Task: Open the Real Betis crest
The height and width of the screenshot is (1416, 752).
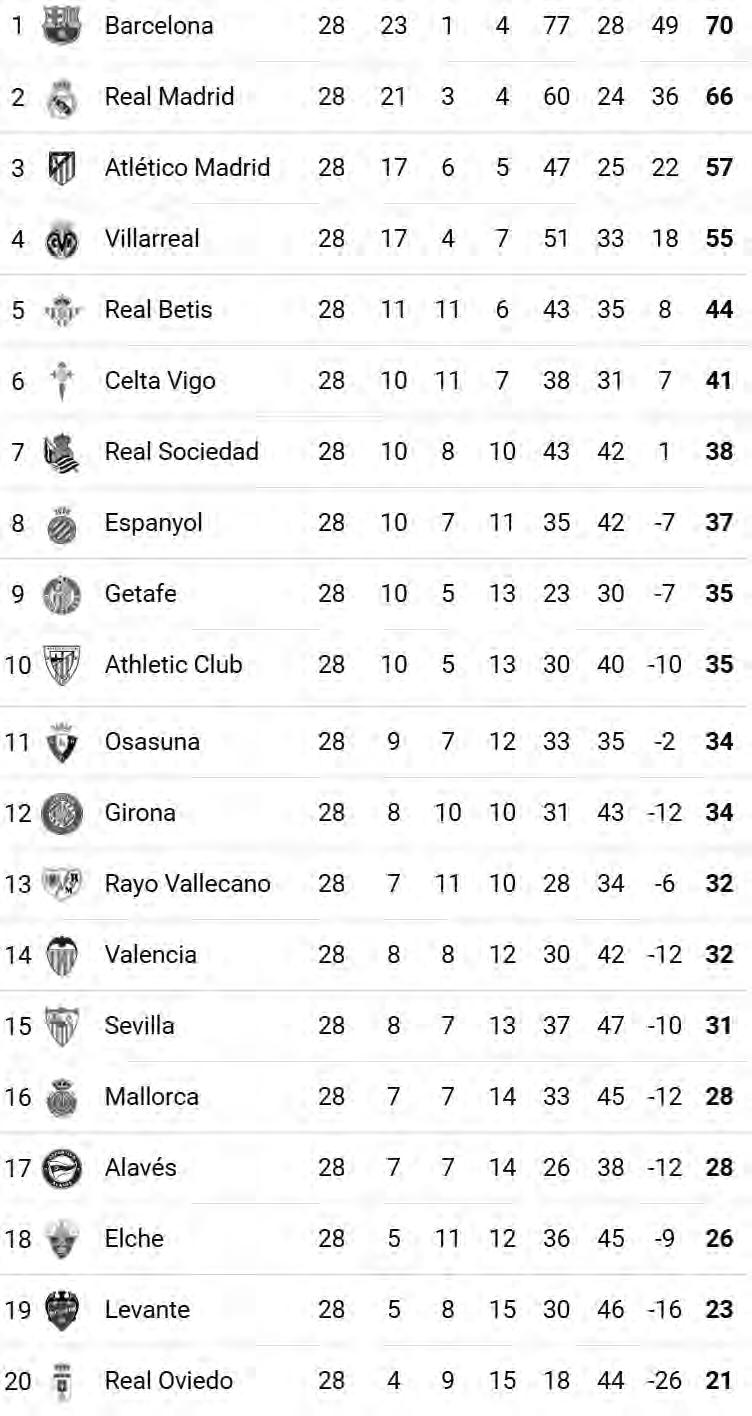Action: [x=61, y=310]
